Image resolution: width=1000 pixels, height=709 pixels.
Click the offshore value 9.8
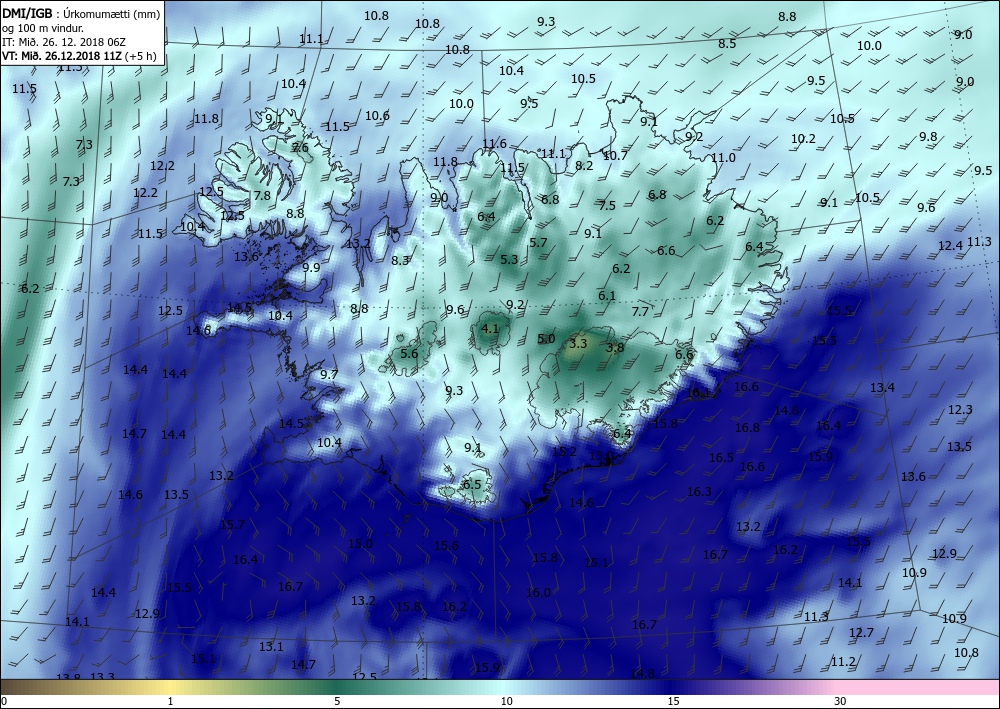929,136
